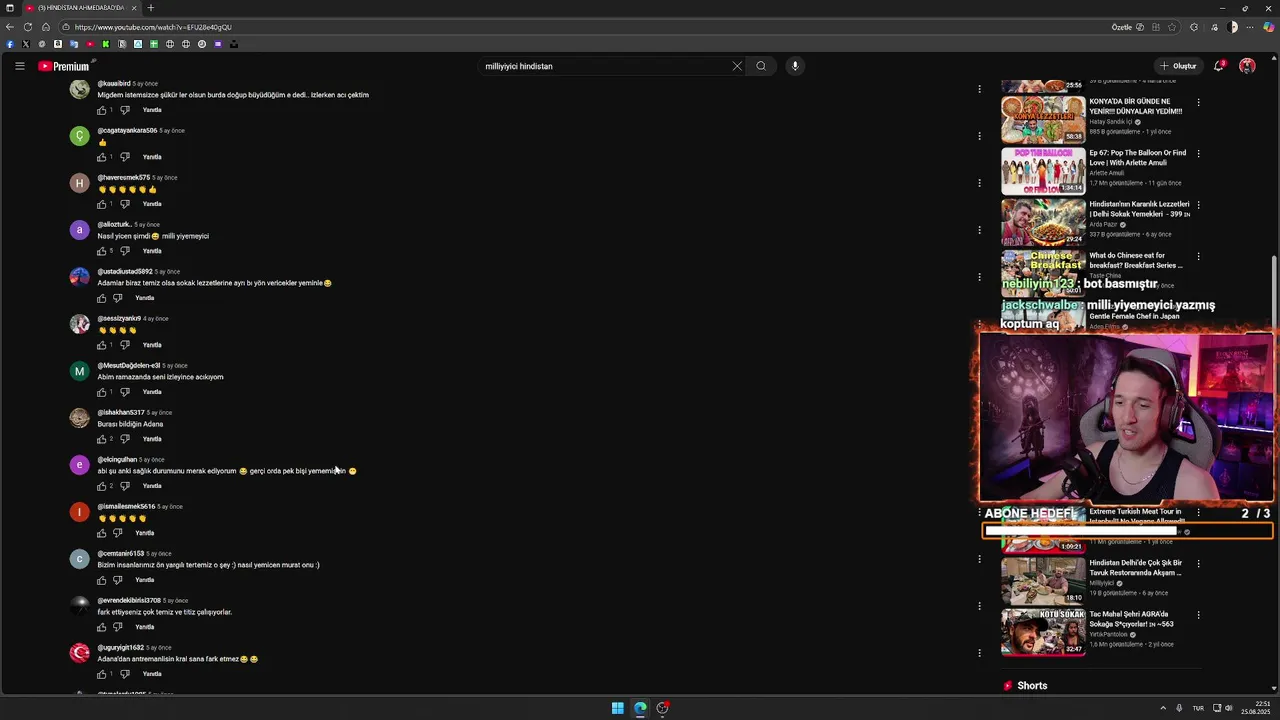The image size is (1280, 720).
Task: Open the browser home button
Action: point(46,27)
